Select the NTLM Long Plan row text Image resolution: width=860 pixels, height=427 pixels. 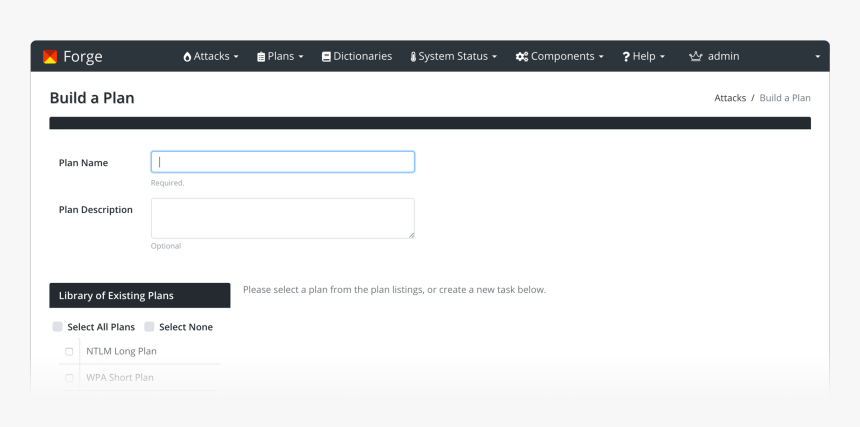(x=121, y=351)
